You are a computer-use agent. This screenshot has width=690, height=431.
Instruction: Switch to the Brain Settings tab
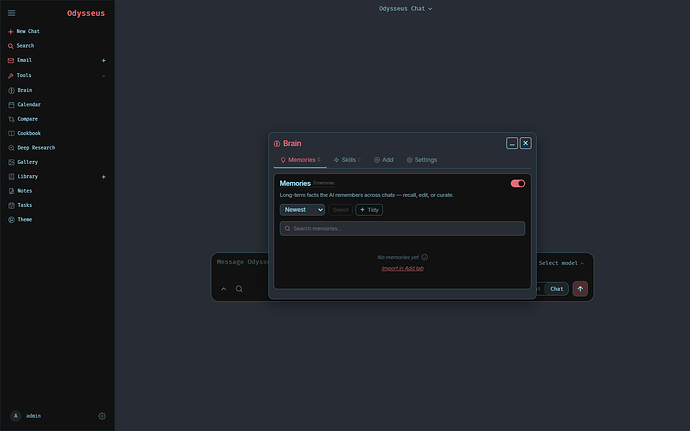[422, 160]
